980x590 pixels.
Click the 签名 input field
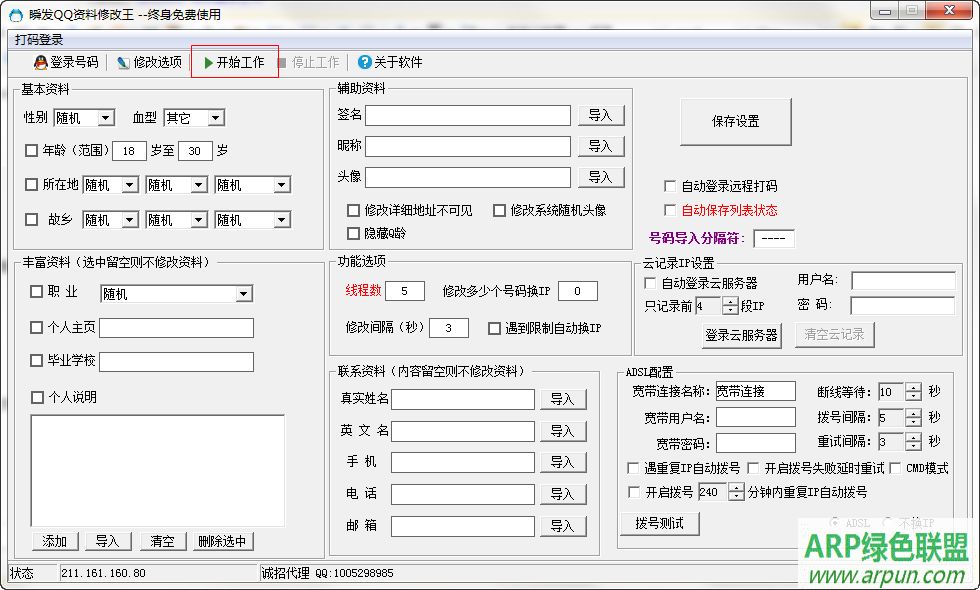click(468, 115)
